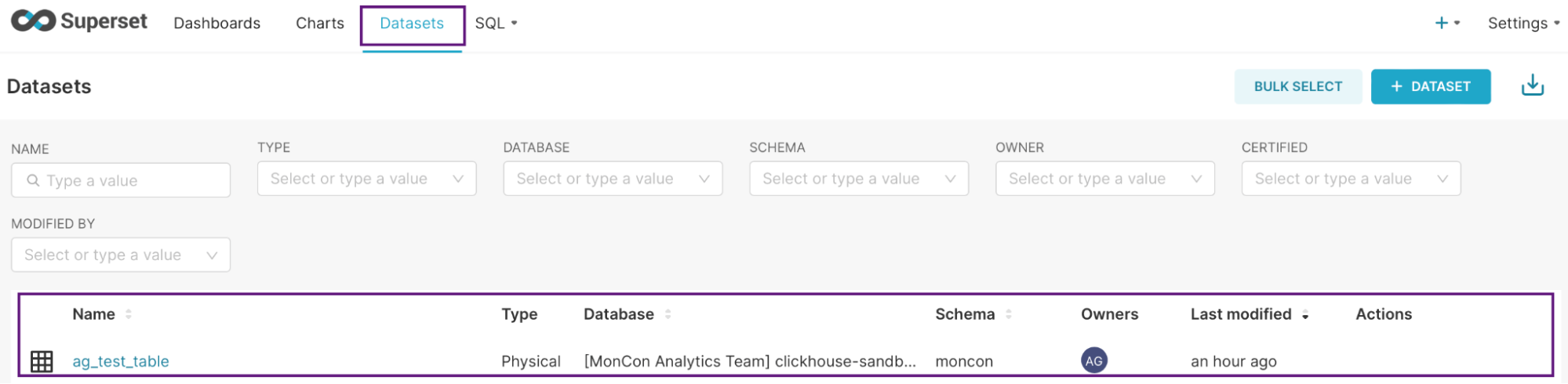Open the Owner filter dropdown
1568x384 pixels.
click(x=1104, y=179)
